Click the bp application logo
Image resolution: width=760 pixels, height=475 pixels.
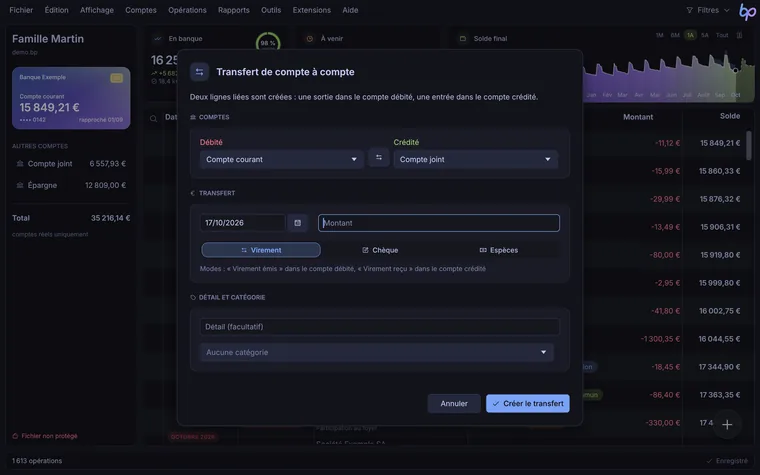pyautogui.click(x=747, y=12)
